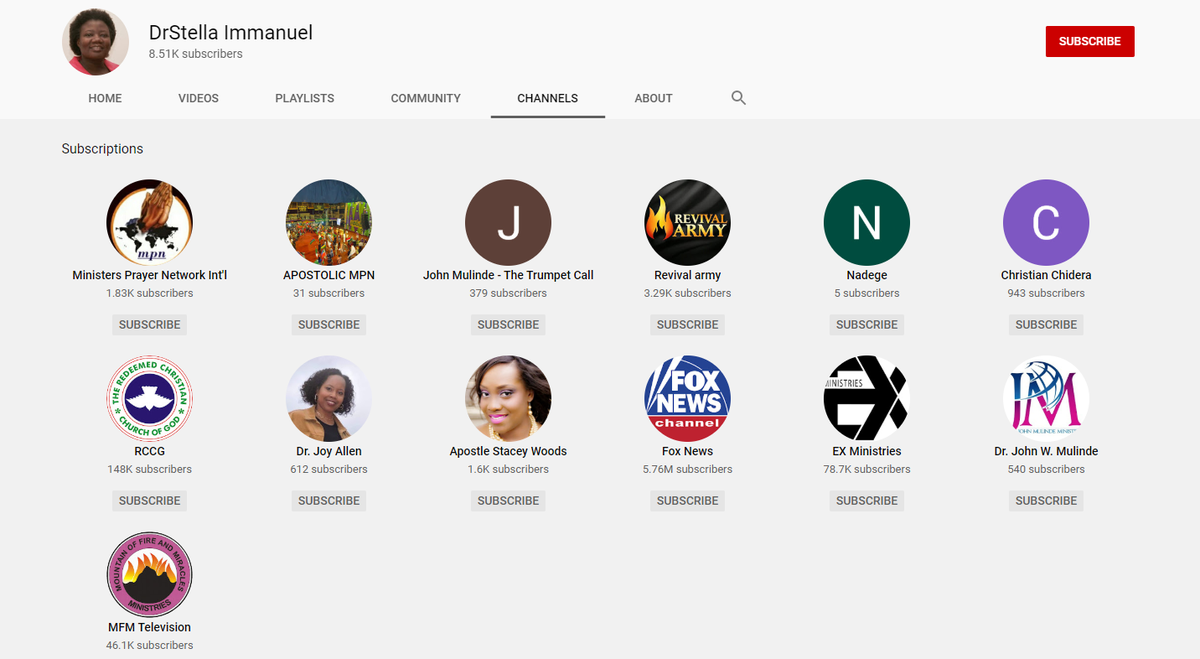Open the ABOUT tab
Viewport: 1200px width, 659px height.
653,98
